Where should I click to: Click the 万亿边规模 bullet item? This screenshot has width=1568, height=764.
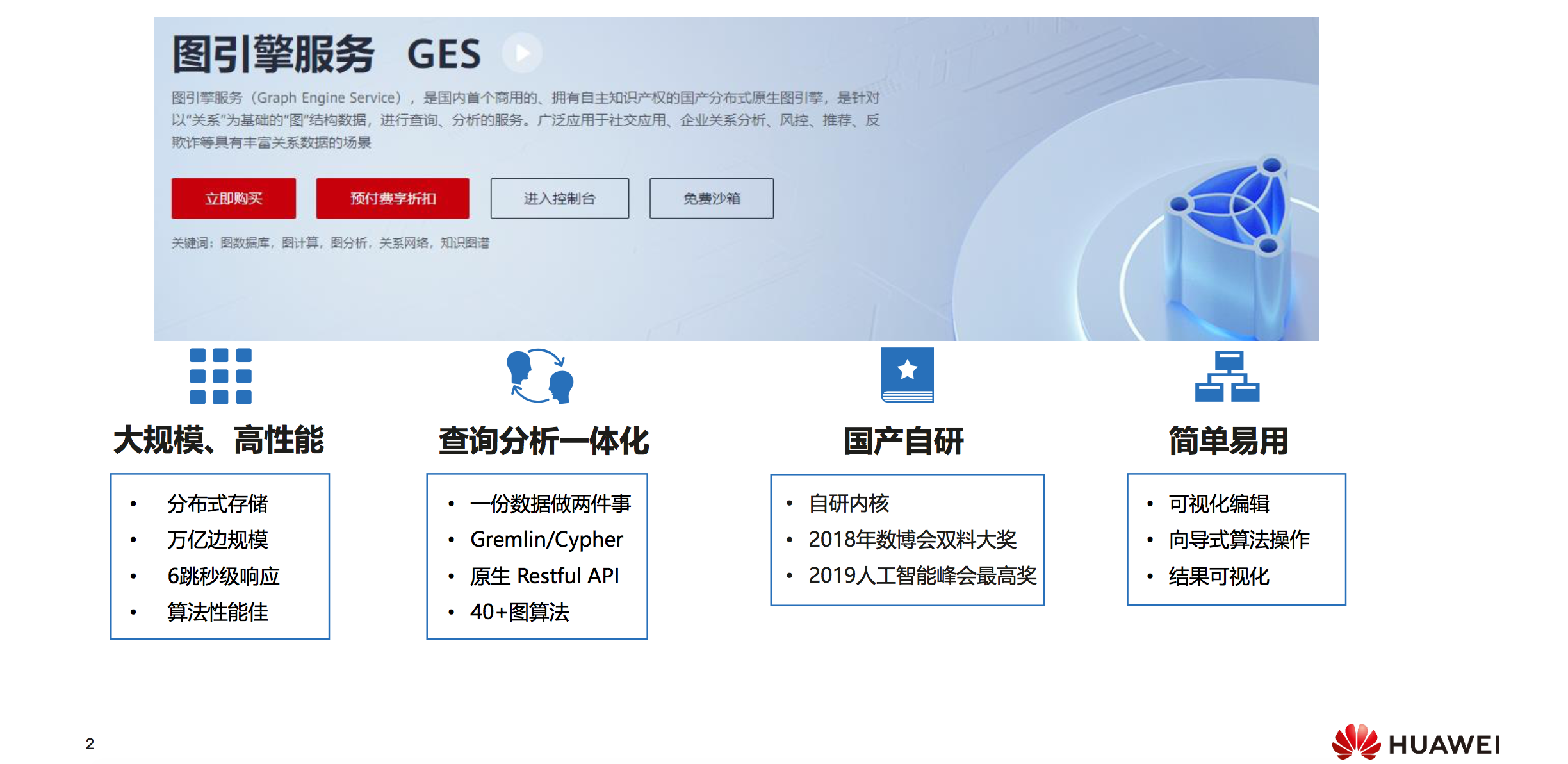coord(217,540)
